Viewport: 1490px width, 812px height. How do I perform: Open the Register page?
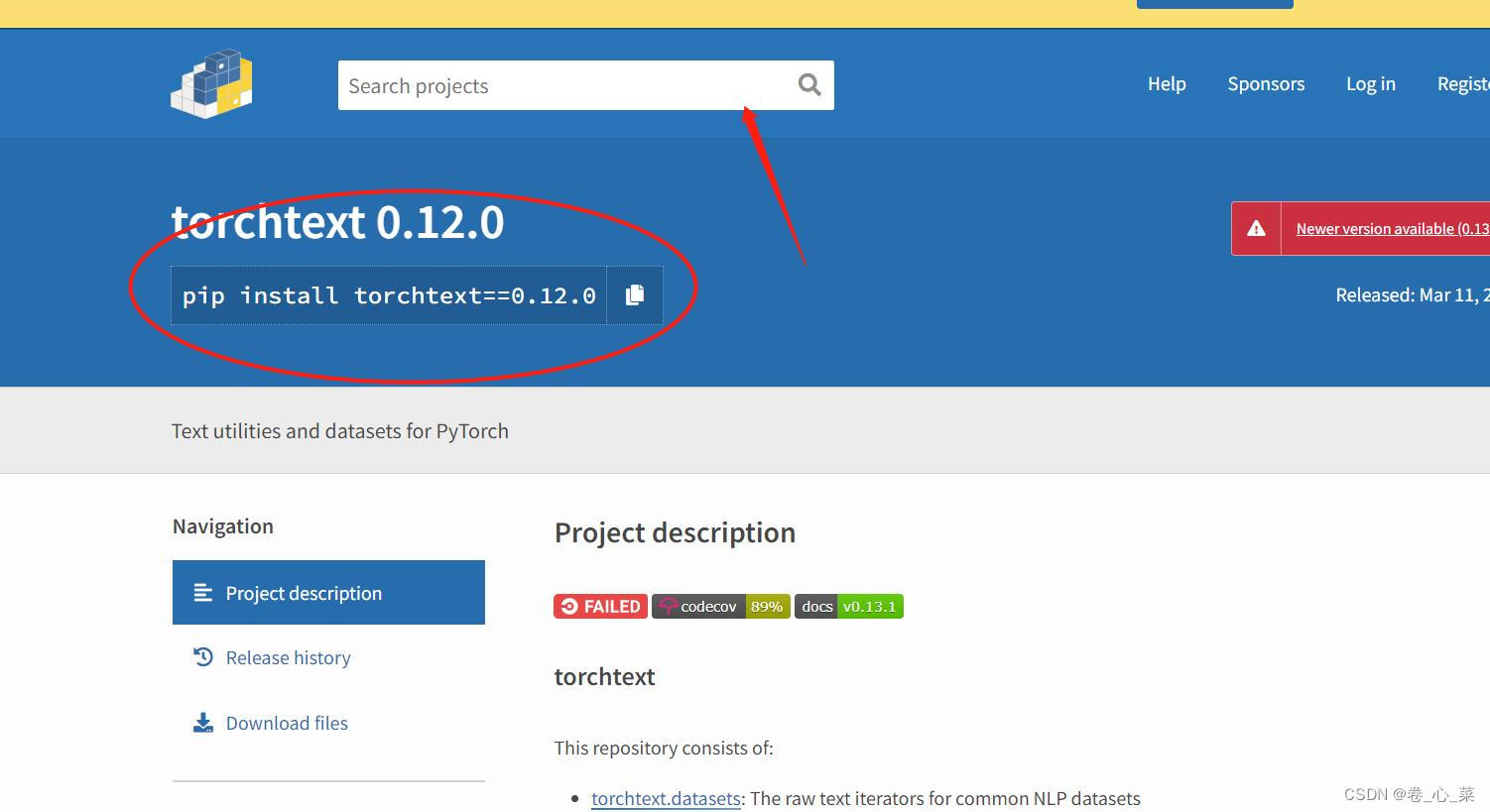(1463, 84)
